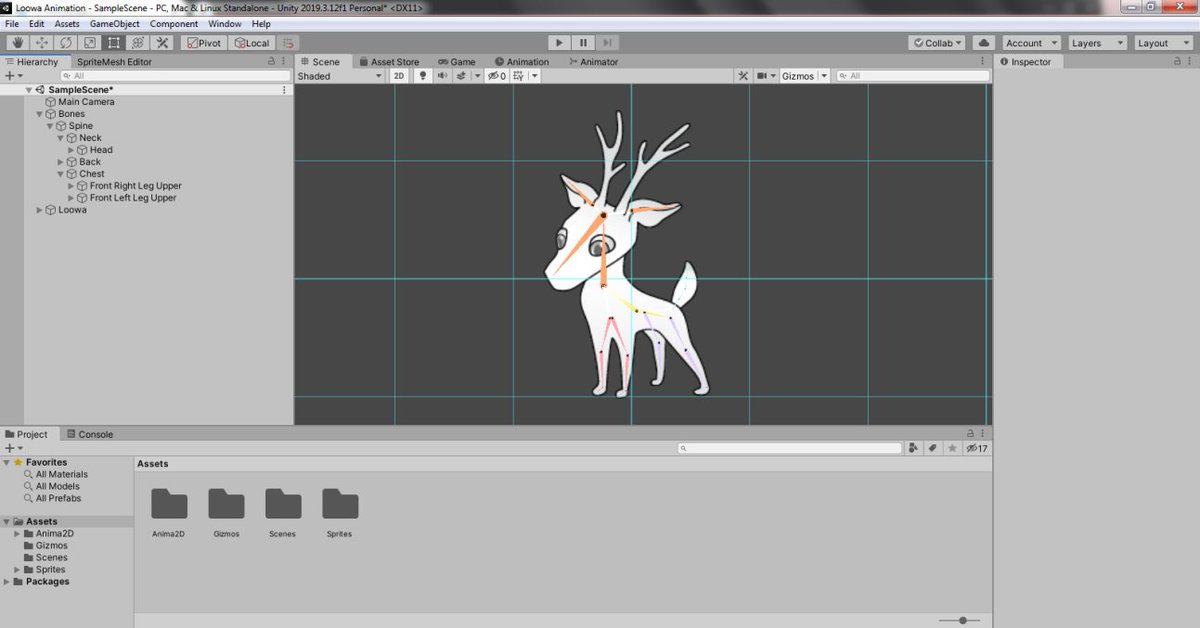Open the Edit menu
1200x628 pixels.
[x=36, y=23]
